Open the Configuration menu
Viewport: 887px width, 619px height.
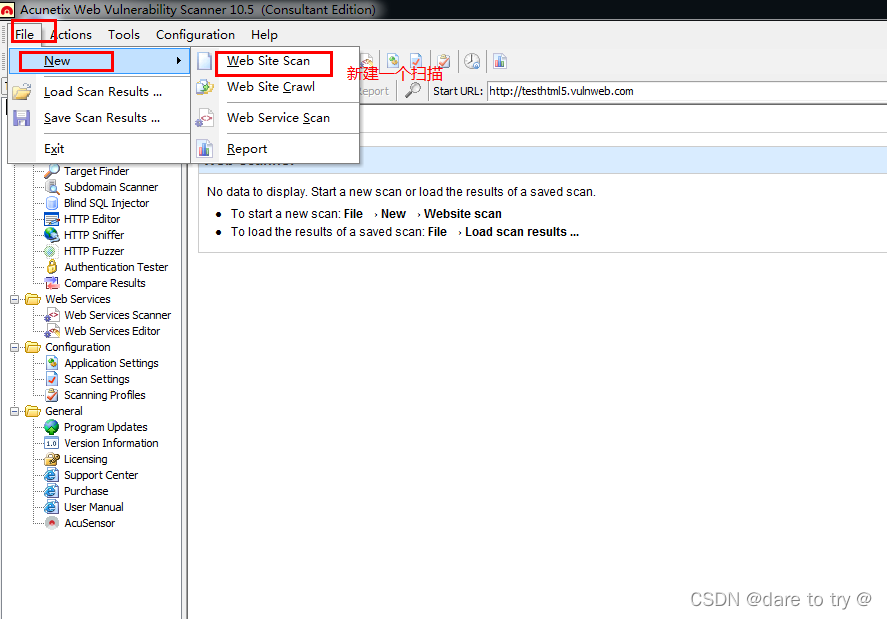195,35
